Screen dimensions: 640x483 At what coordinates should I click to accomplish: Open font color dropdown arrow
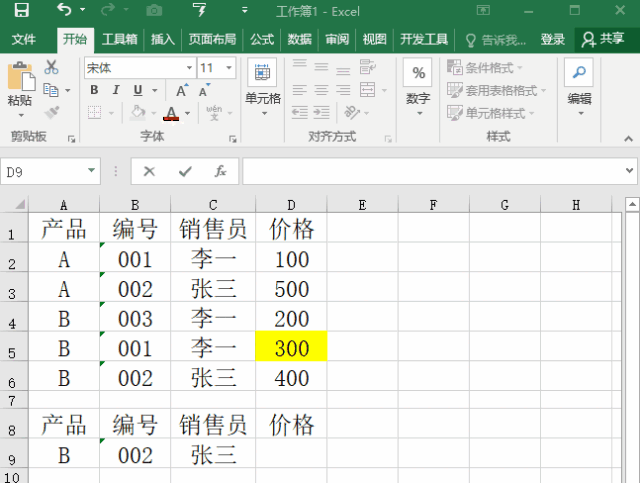point(187,113)
